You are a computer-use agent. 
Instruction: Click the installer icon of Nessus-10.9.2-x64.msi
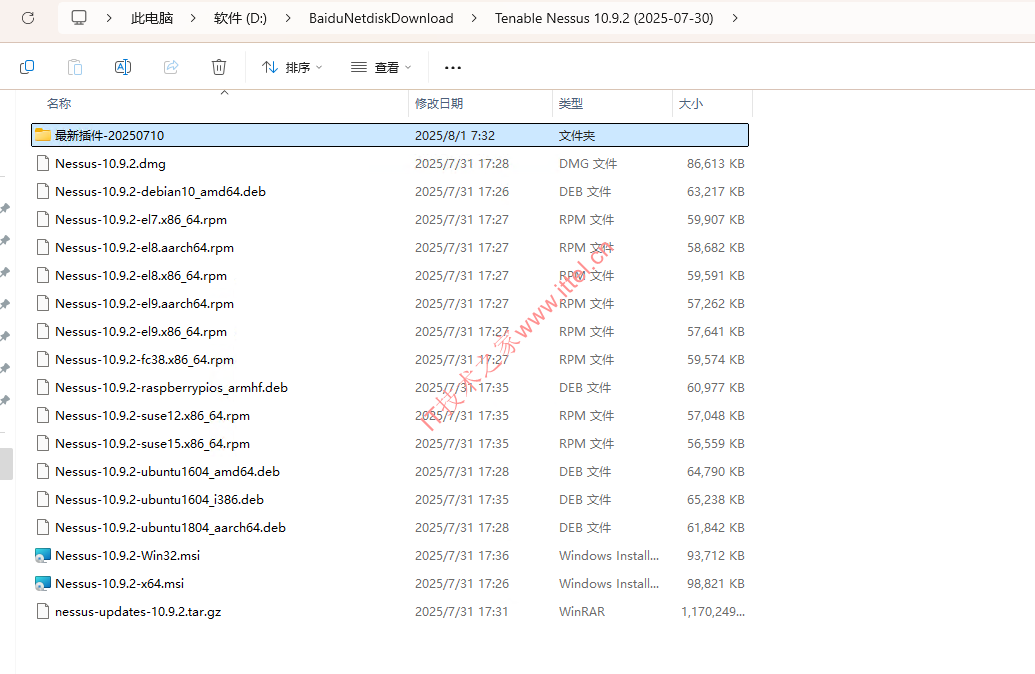[x=43, y=584]
